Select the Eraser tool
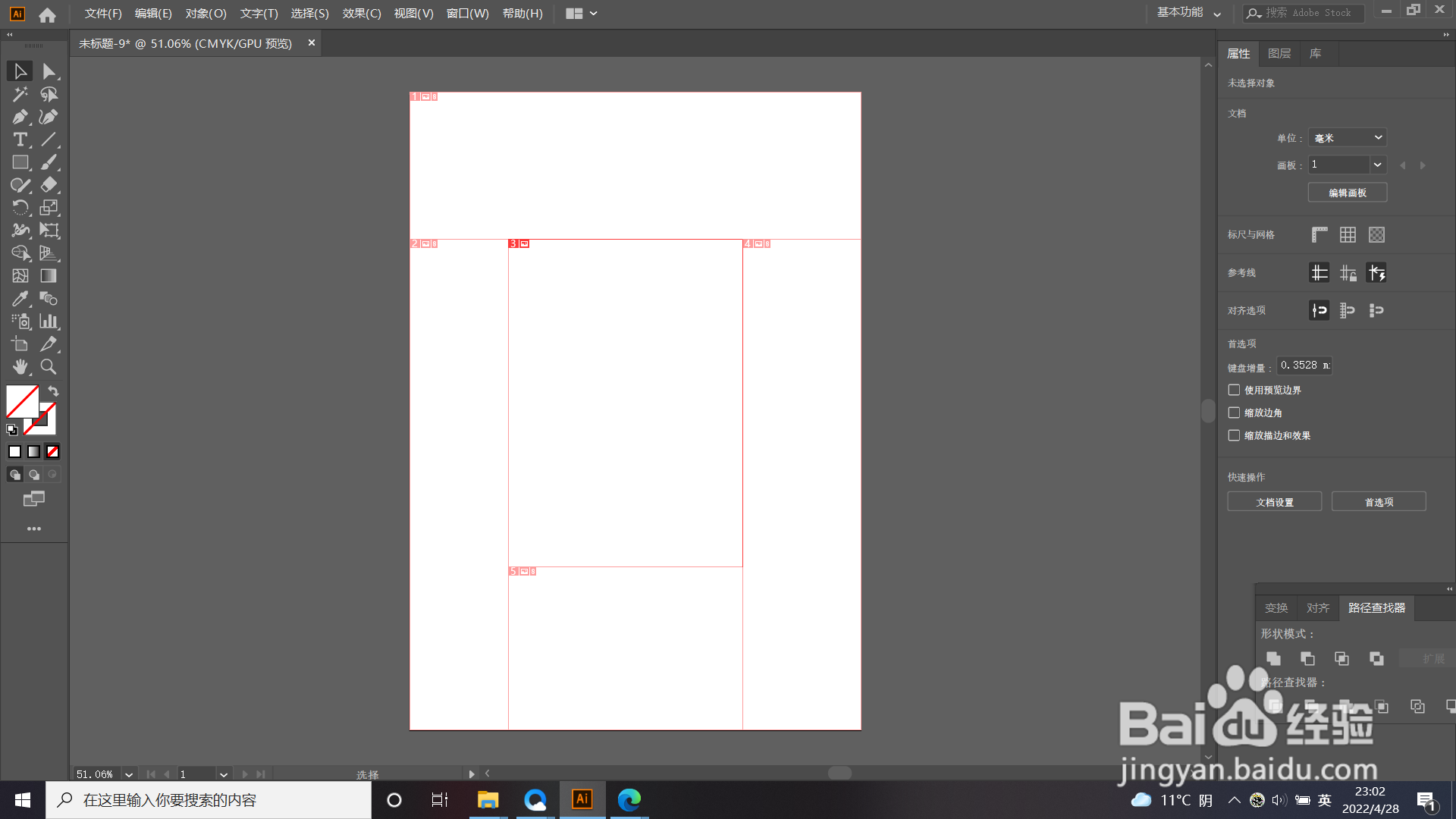This screenshot has width=1456, height=819. (x=49, y=185)
